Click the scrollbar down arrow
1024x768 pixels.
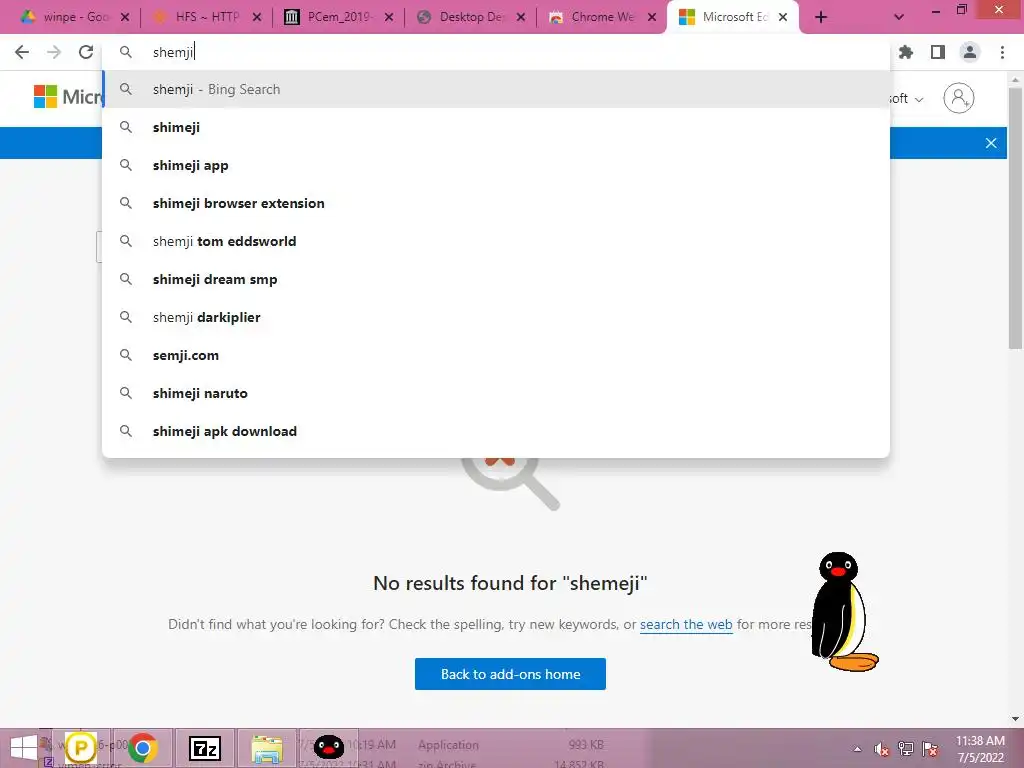coord(1015,719)
